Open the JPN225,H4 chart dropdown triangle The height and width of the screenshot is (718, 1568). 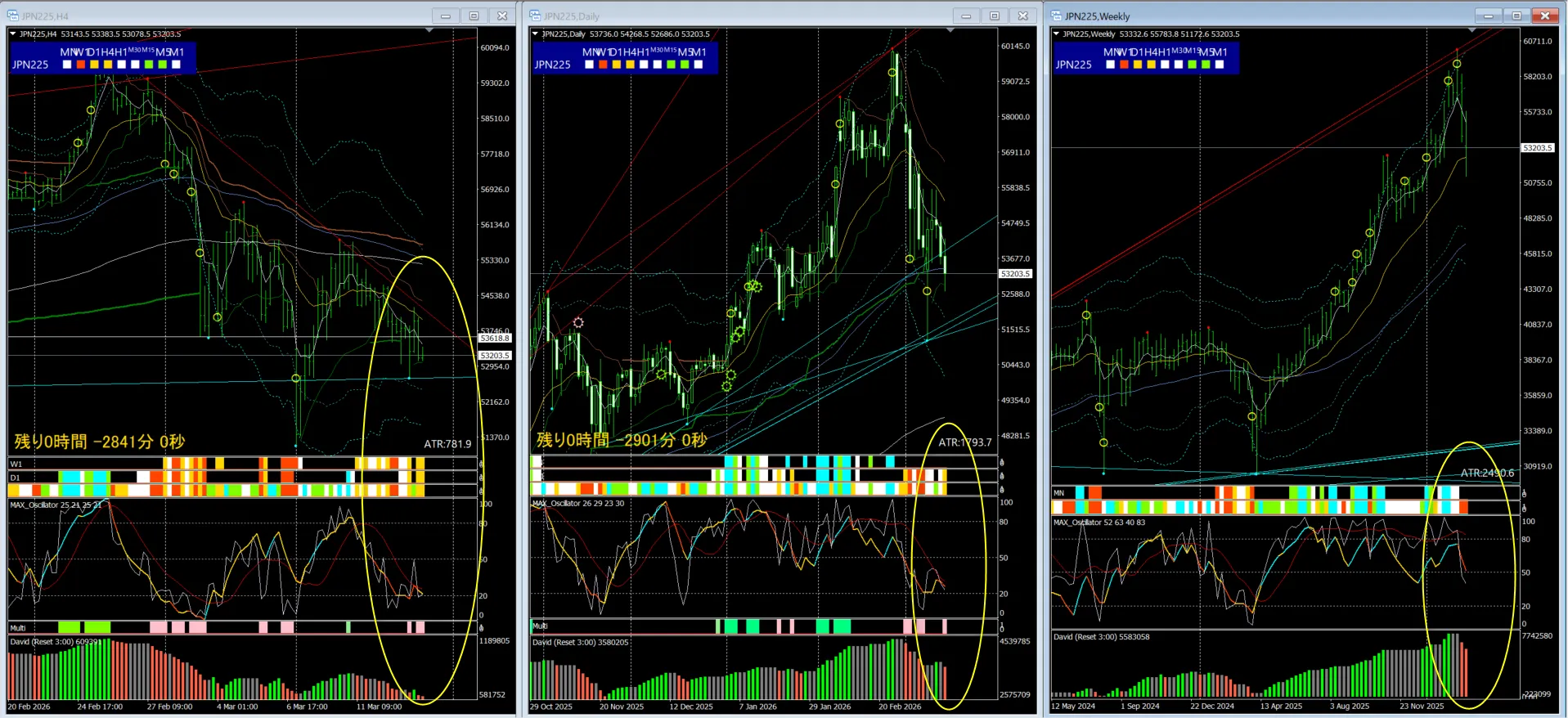[x=12, y=34]
